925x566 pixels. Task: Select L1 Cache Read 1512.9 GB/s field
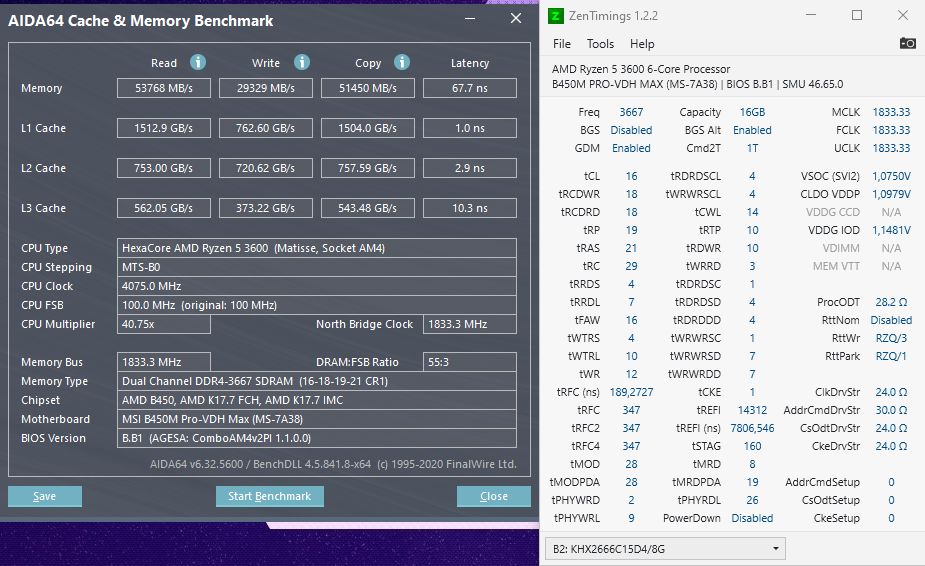pos(164,128)
